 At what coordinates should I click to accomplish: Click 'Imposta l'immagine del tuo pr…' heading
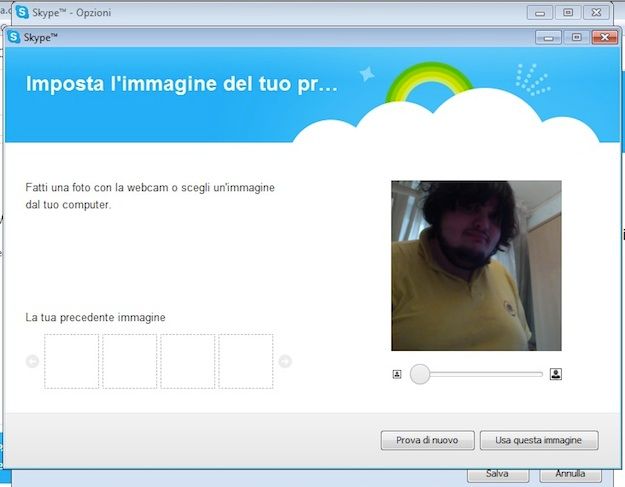point(181,84)
